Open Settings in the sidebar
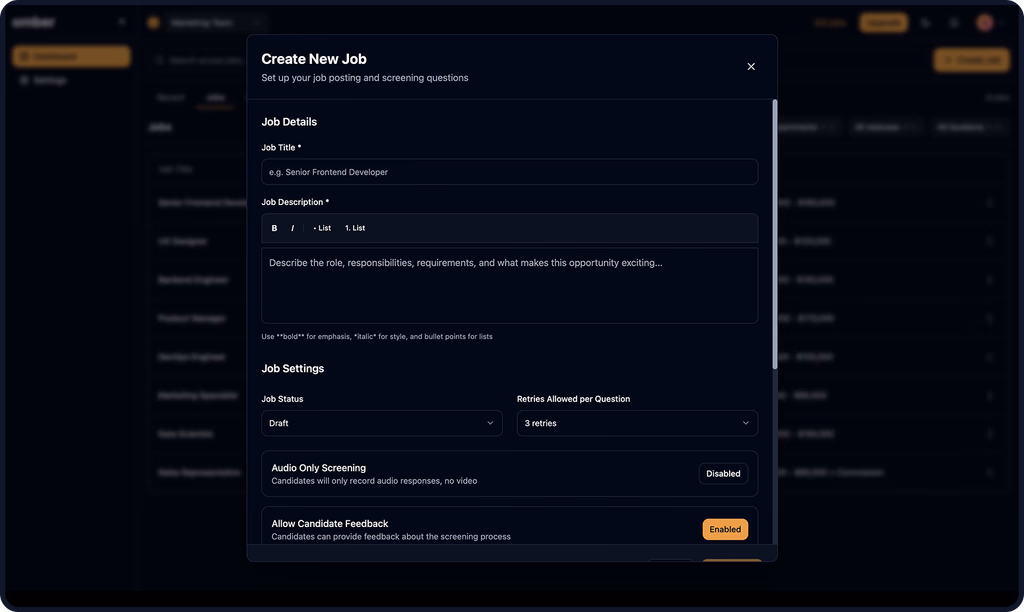This screenshot has height=612, width=1024. 50,80
